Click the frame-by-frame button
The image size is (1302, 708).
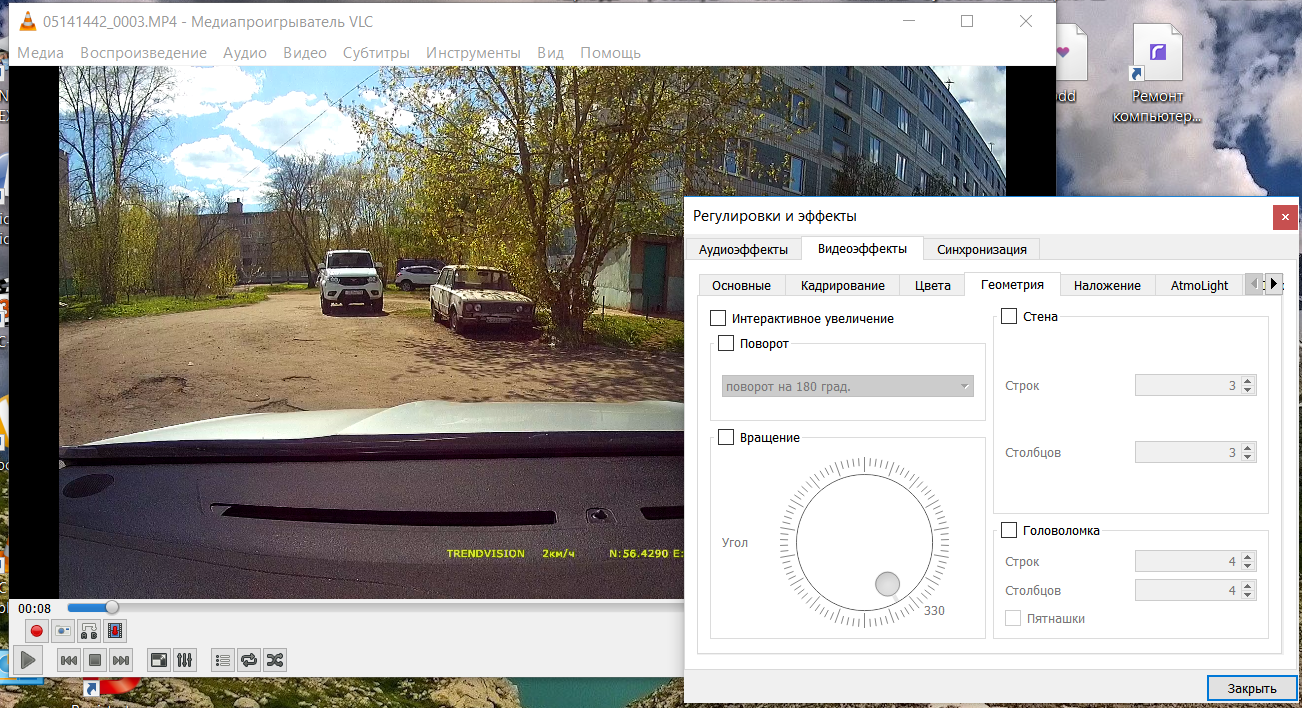(x=115, y=631)
